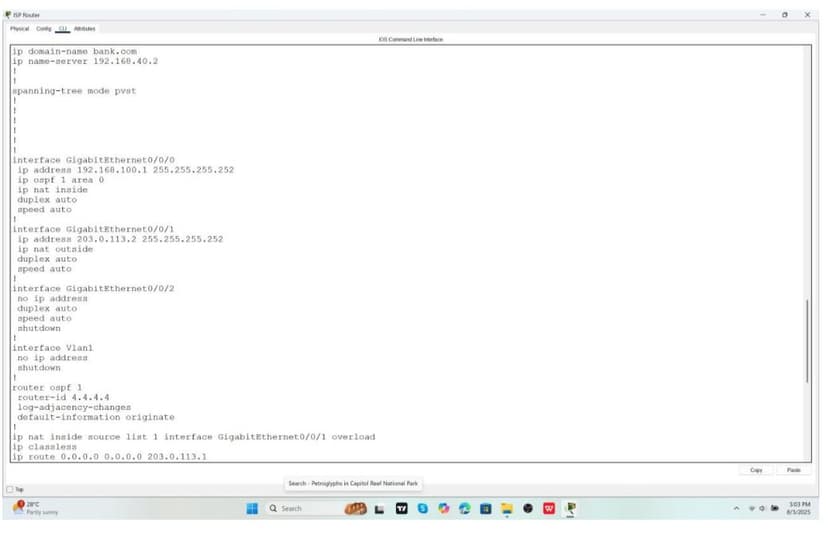Click 'spanning-tree mode pvst' line
This screenshot has width=828, height=534.
(74, 91)
